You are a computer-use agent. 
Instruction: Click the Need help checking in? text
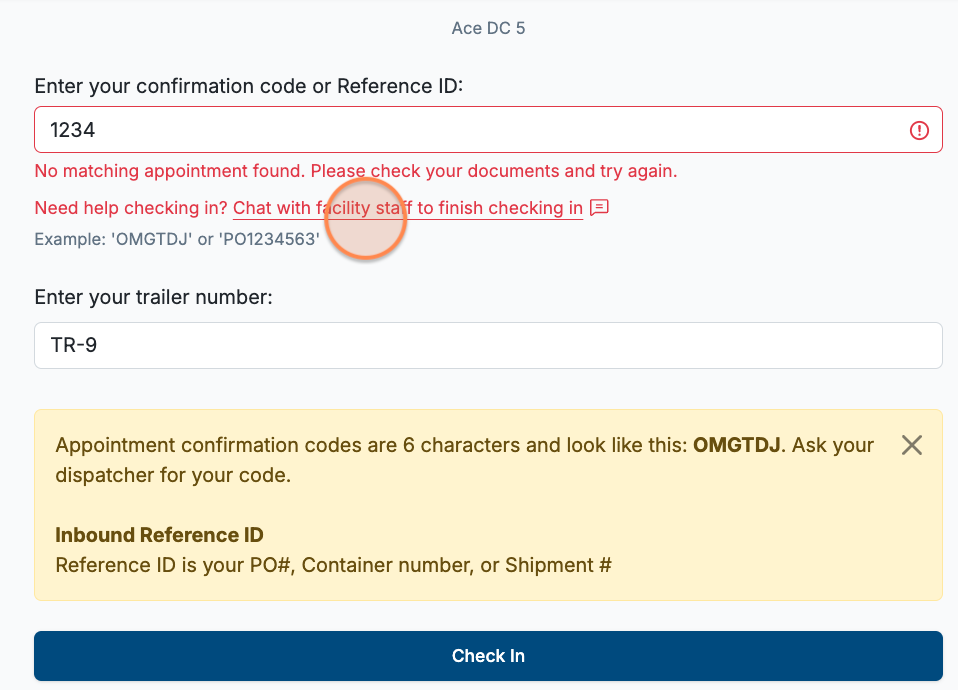131,208
